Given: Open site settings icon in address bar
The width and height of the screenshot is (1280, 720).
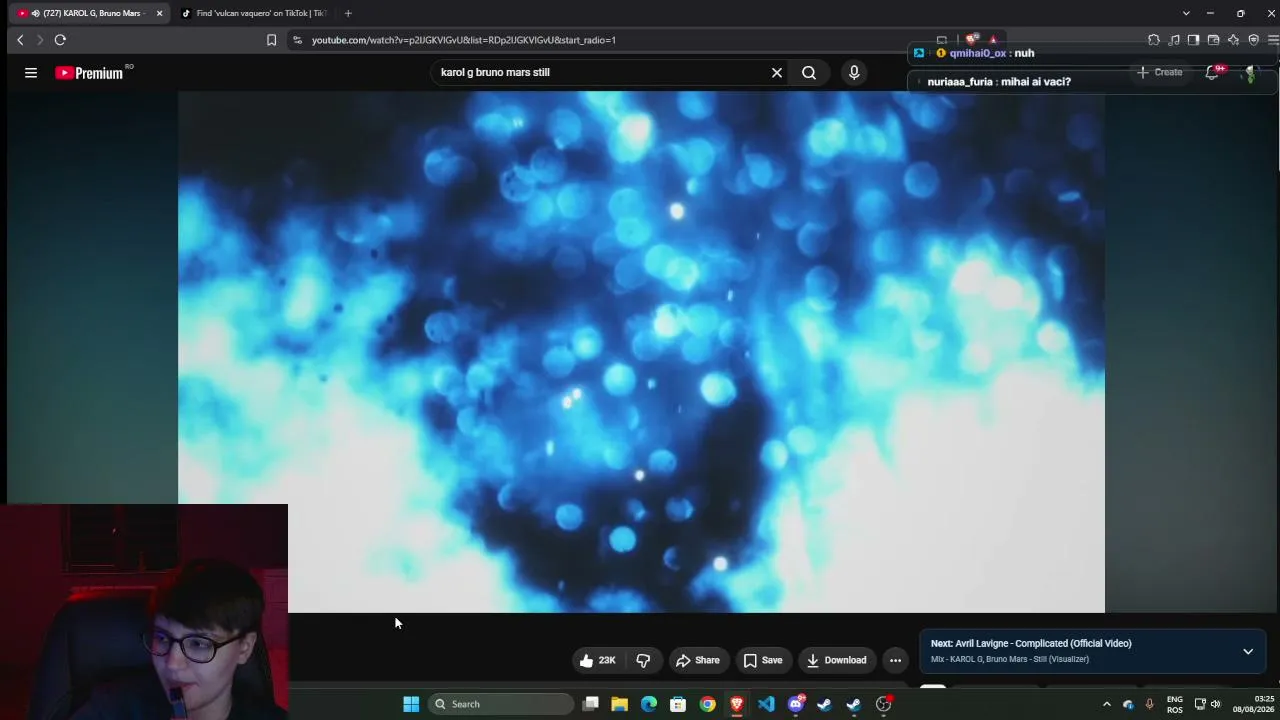Looking at the screenshot, I should point(296,40).
